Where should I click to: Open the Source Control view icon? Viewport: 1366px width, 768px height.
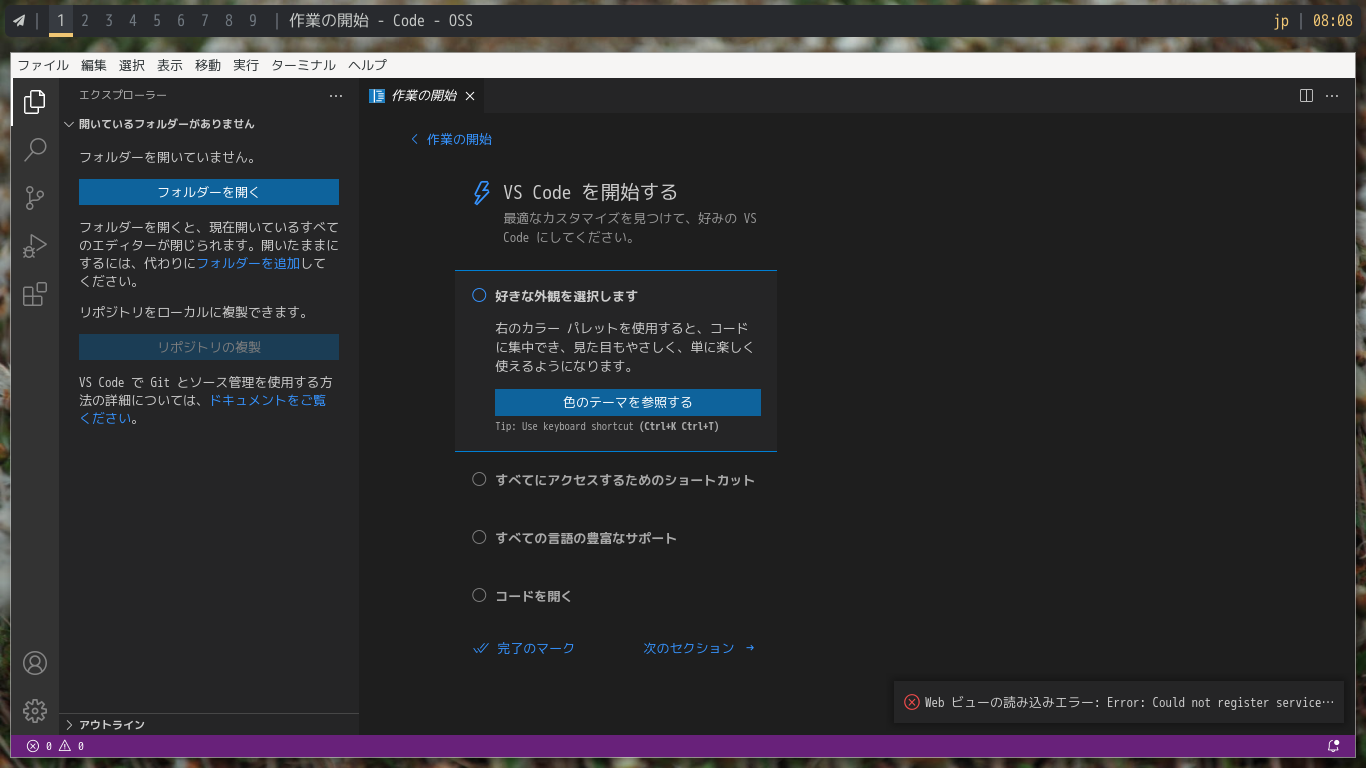tap(35, 198)
